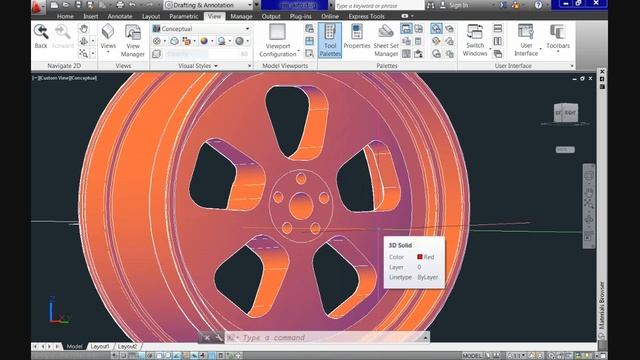The image size is (640, 360).
Task: Open the Parametric ribbon tab
Action: 183,16
